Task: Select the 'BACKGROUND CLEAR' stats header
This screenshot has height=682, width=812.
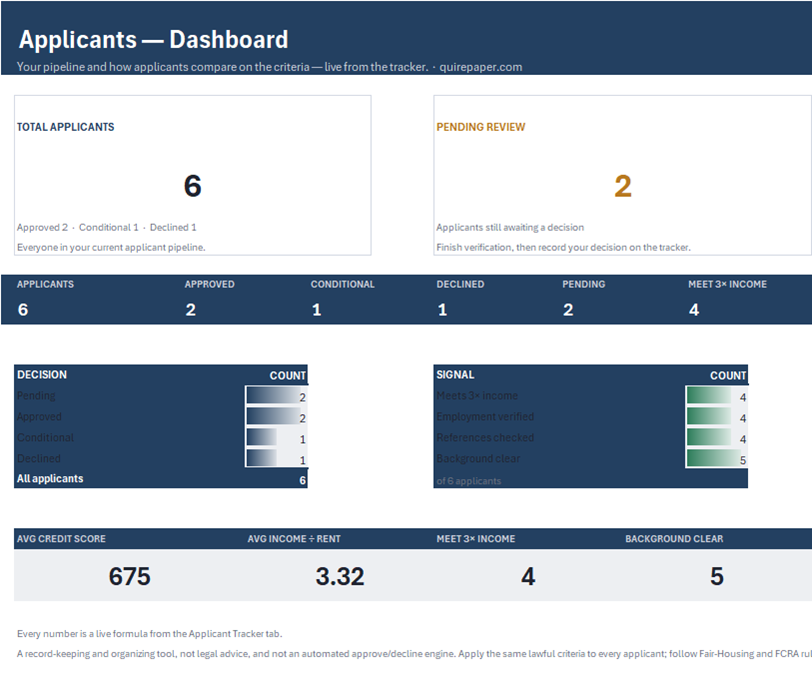Action: pyautogui.click(x=674, y=539)
